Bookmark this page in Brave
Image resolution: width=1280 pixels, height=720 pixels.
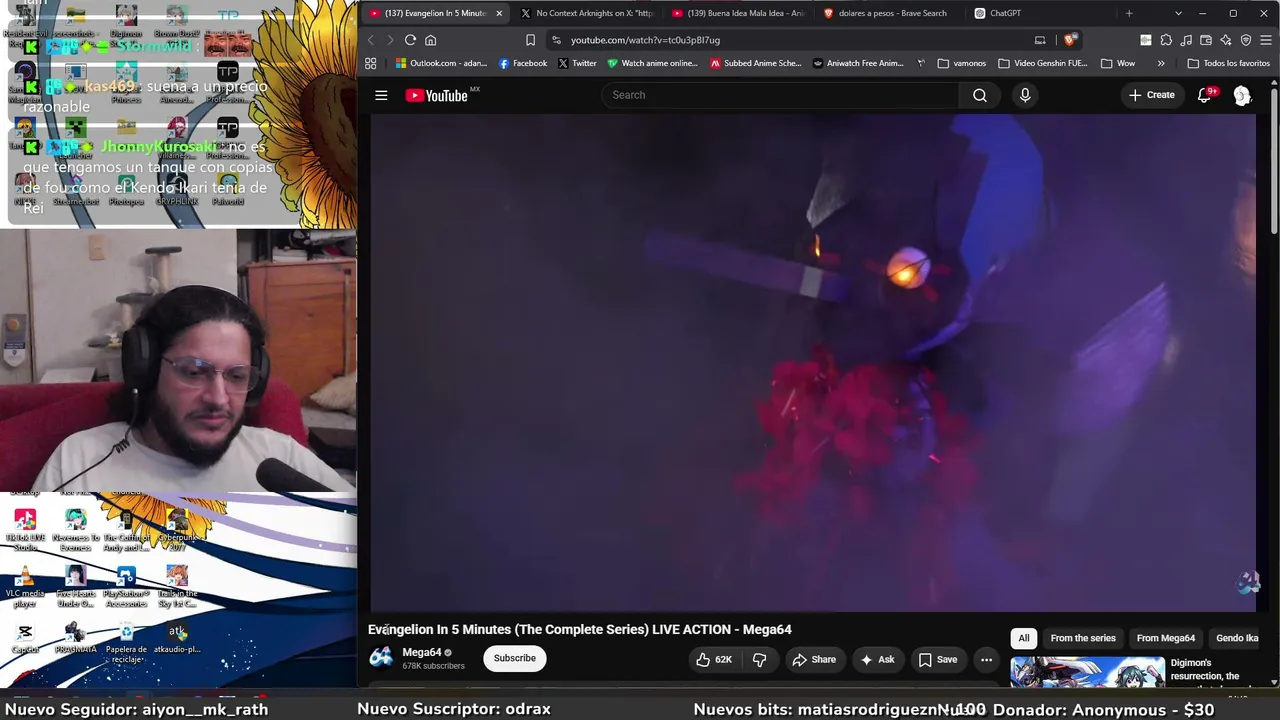coord(530,40)
